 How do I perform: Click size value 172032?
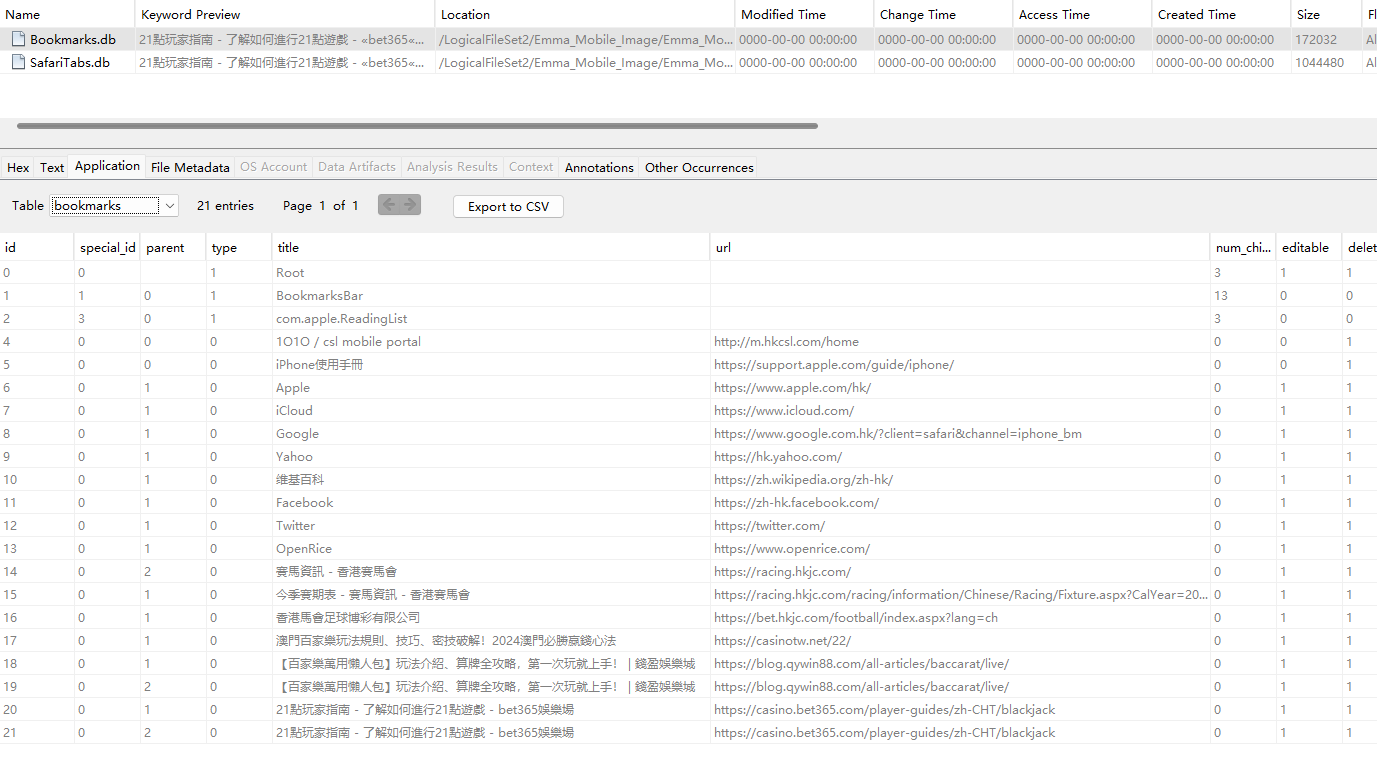1316,40
